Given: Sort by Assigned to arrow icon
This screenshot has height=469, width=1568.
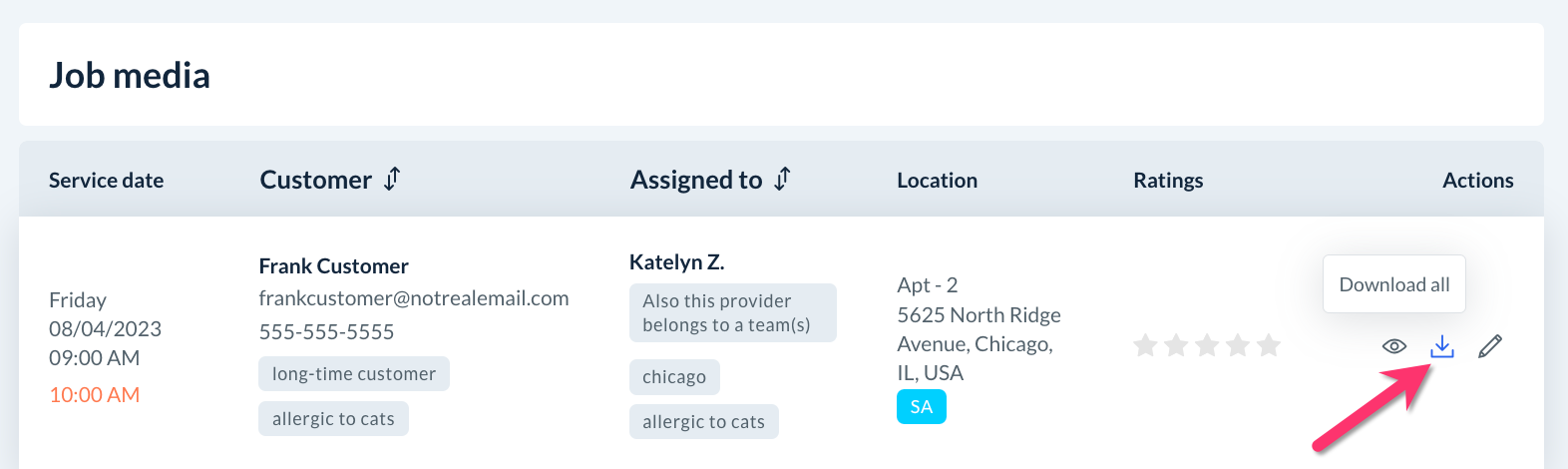Looking at the screenshot, I should click(783, 179).
